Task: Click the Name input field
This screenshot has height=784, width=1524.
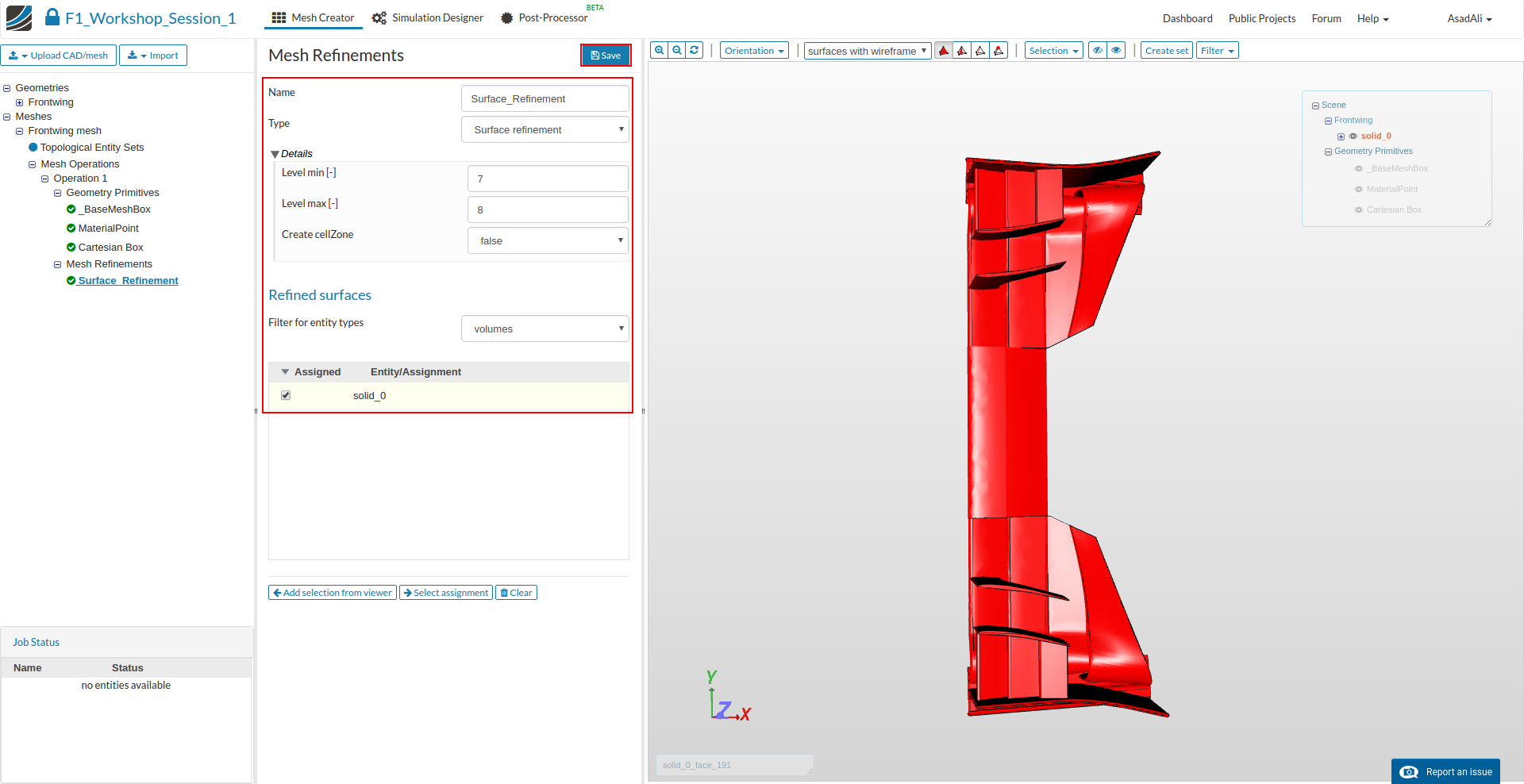Action: pos(545,98)
